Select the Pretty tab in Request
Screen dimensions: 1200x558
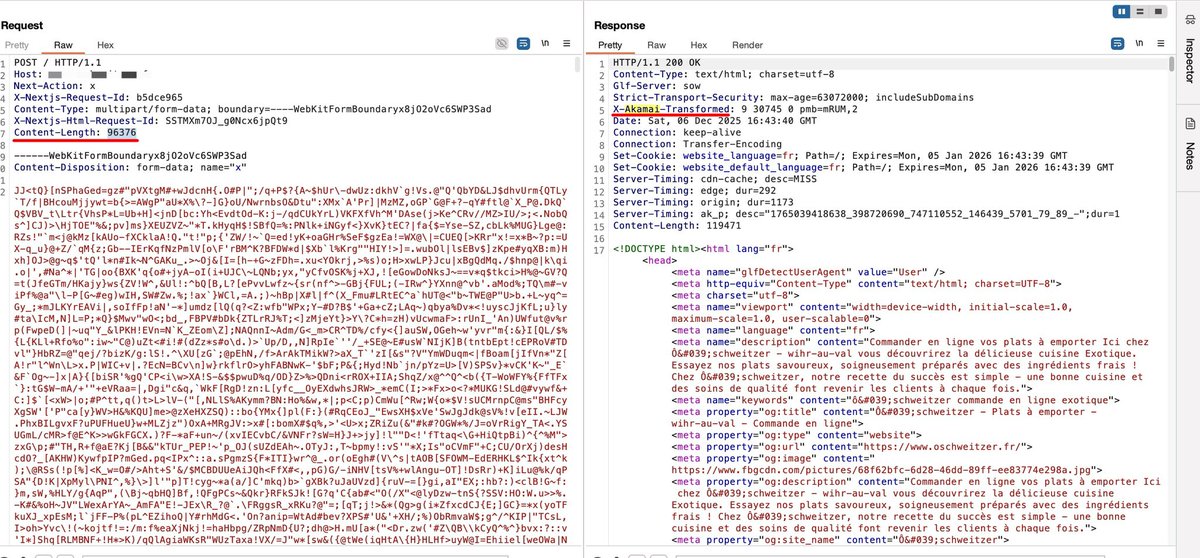point(17,46)
